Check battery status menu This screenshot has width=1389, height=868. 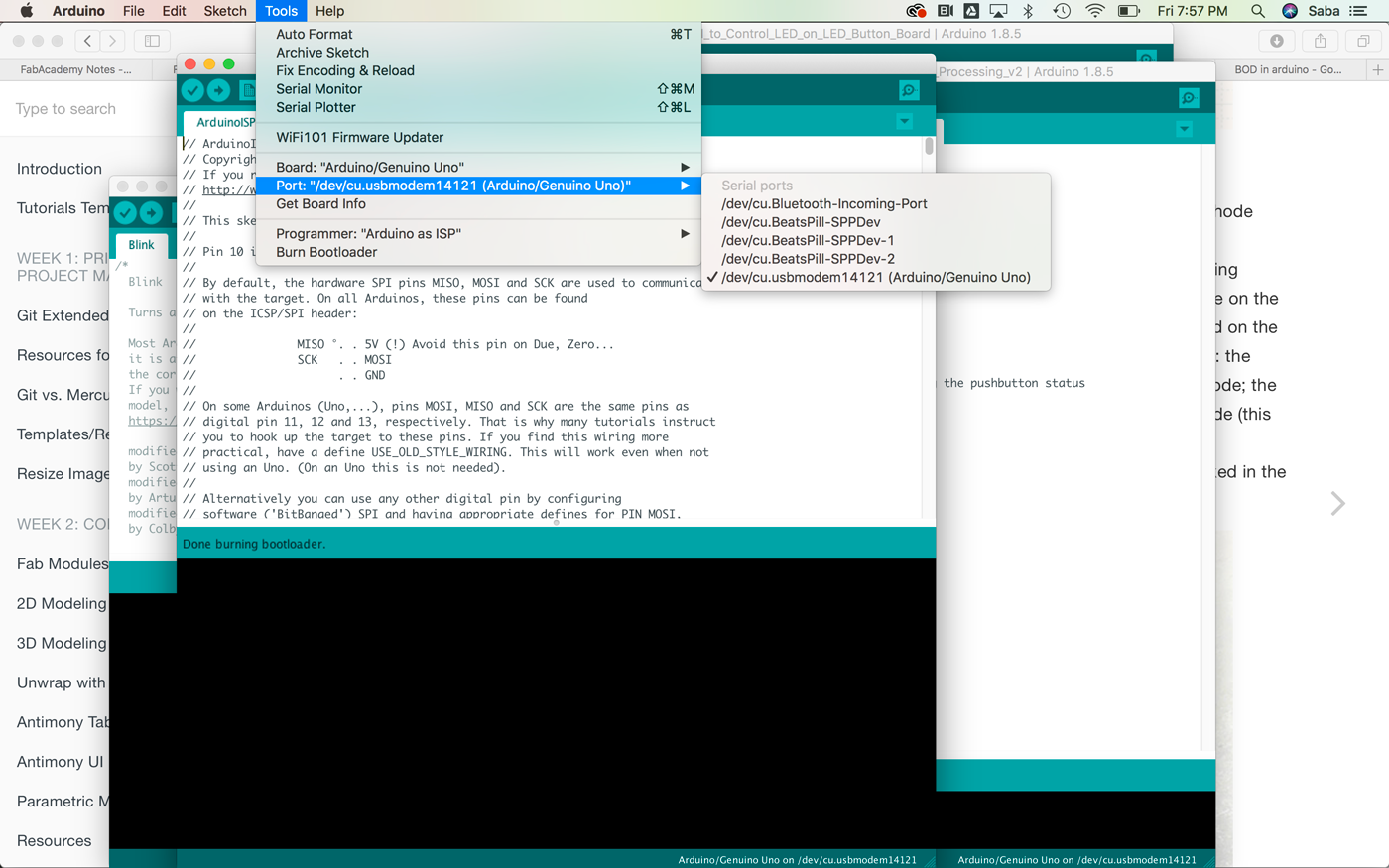click(x=1129, y=11)
